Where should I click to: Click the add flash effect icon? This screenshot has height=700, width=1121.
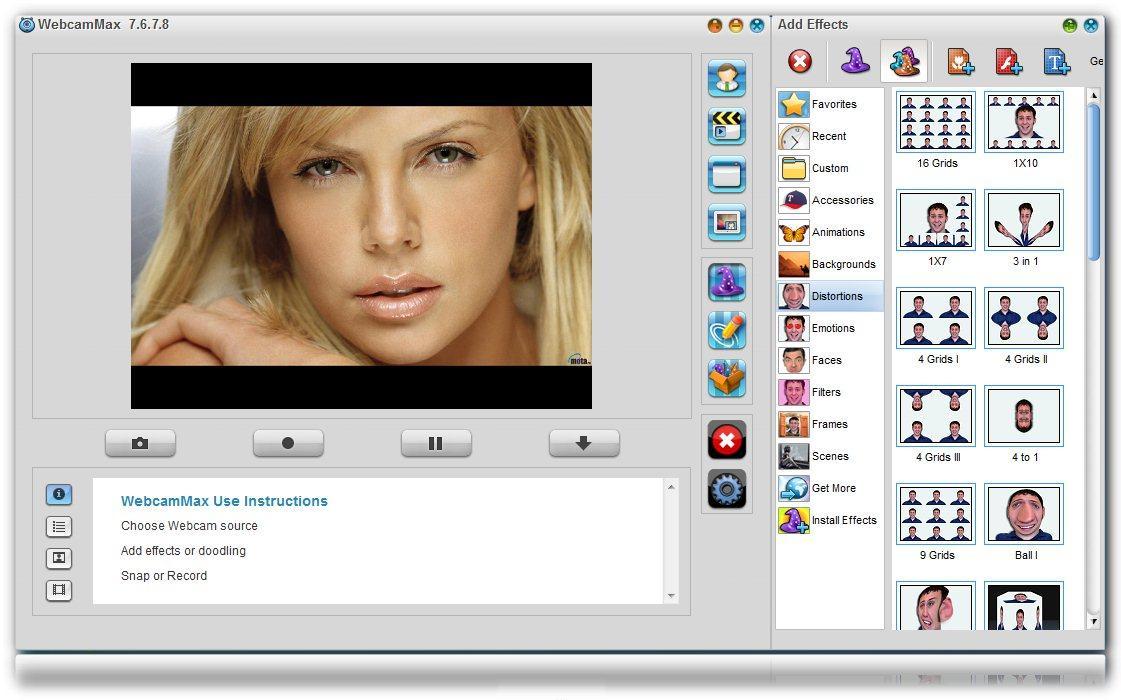coord(1008,62)
